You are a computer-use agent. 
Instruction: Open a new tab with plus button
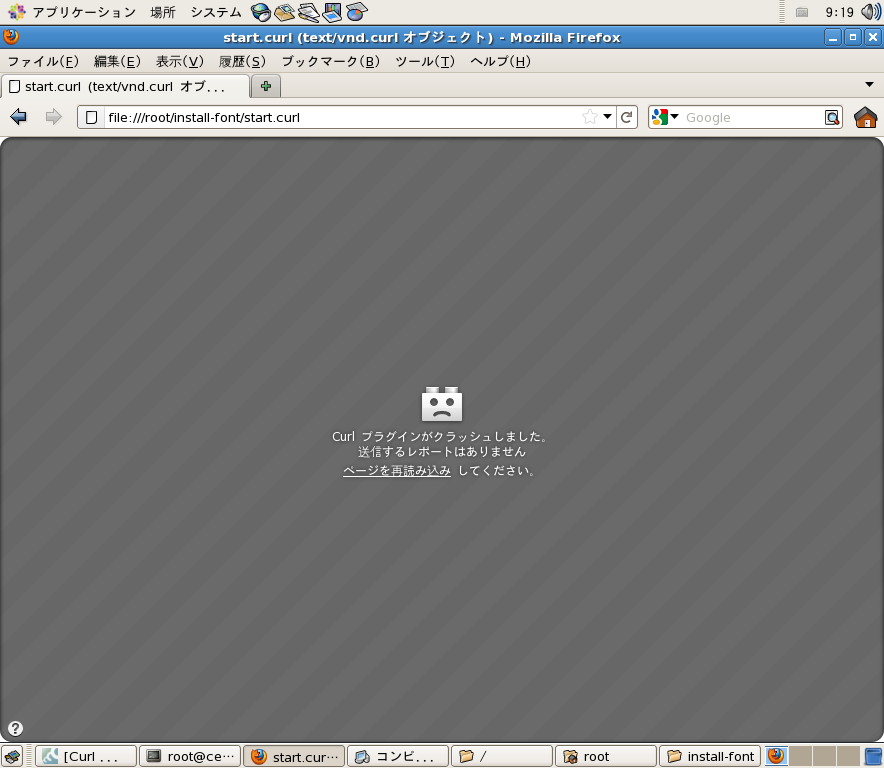coord(265,86)
